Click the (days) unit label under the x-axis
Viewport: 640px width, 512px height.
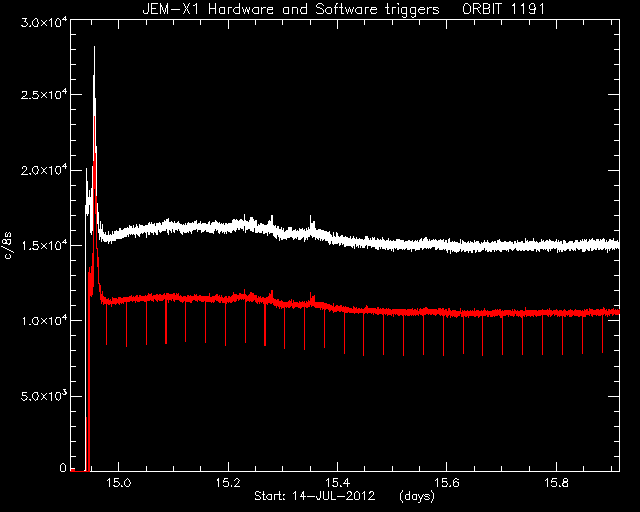[x=417, y=496]
